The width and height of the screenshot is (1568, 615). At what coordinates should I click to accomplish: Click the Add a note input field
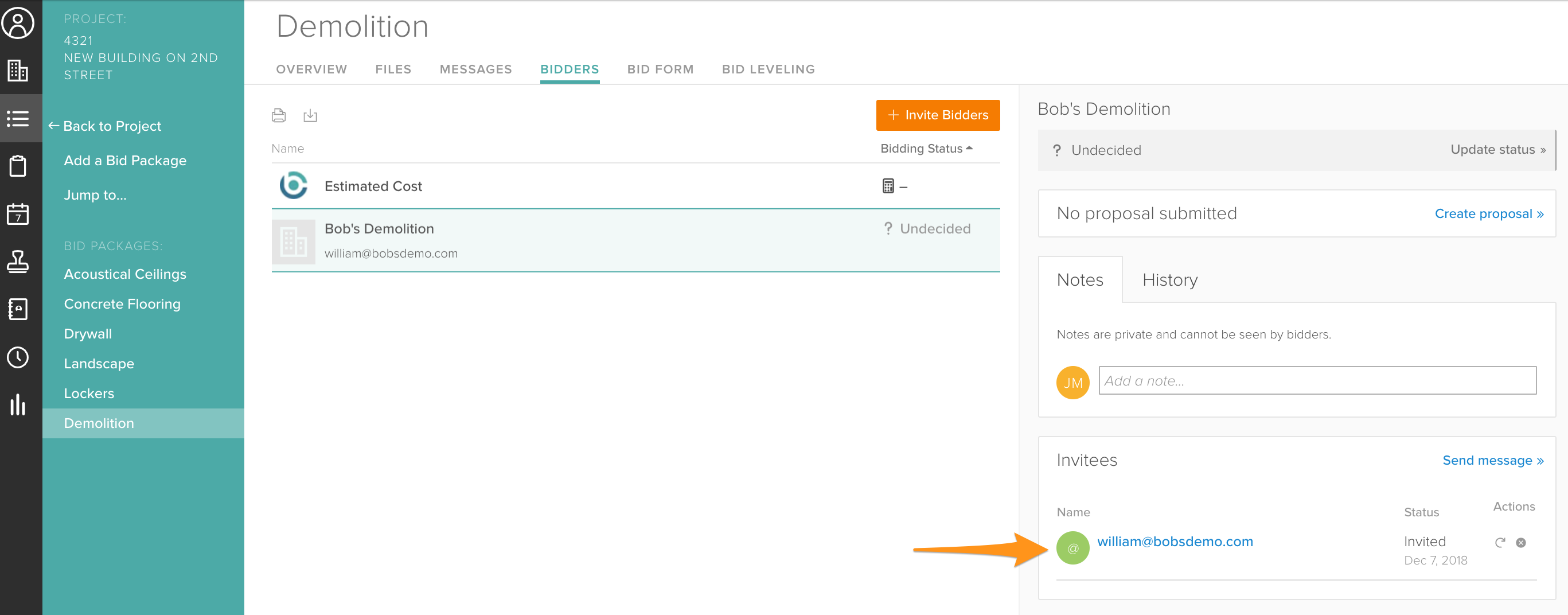point(1317,380)
